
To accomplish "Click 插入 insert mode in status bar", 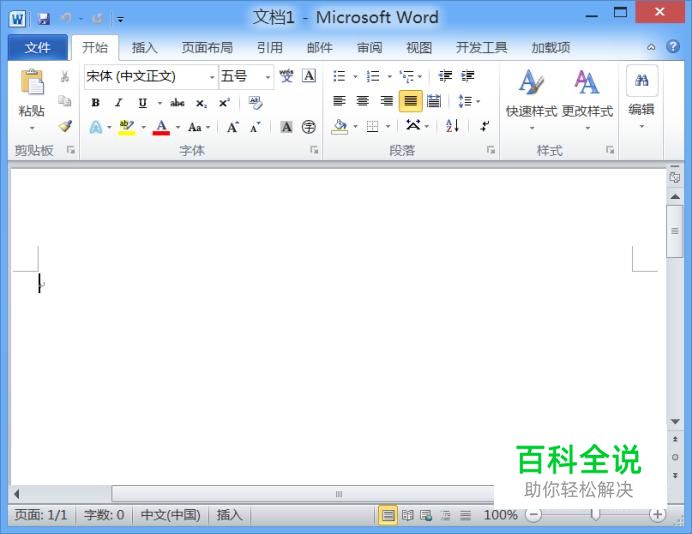I will [x=229, y=515].
